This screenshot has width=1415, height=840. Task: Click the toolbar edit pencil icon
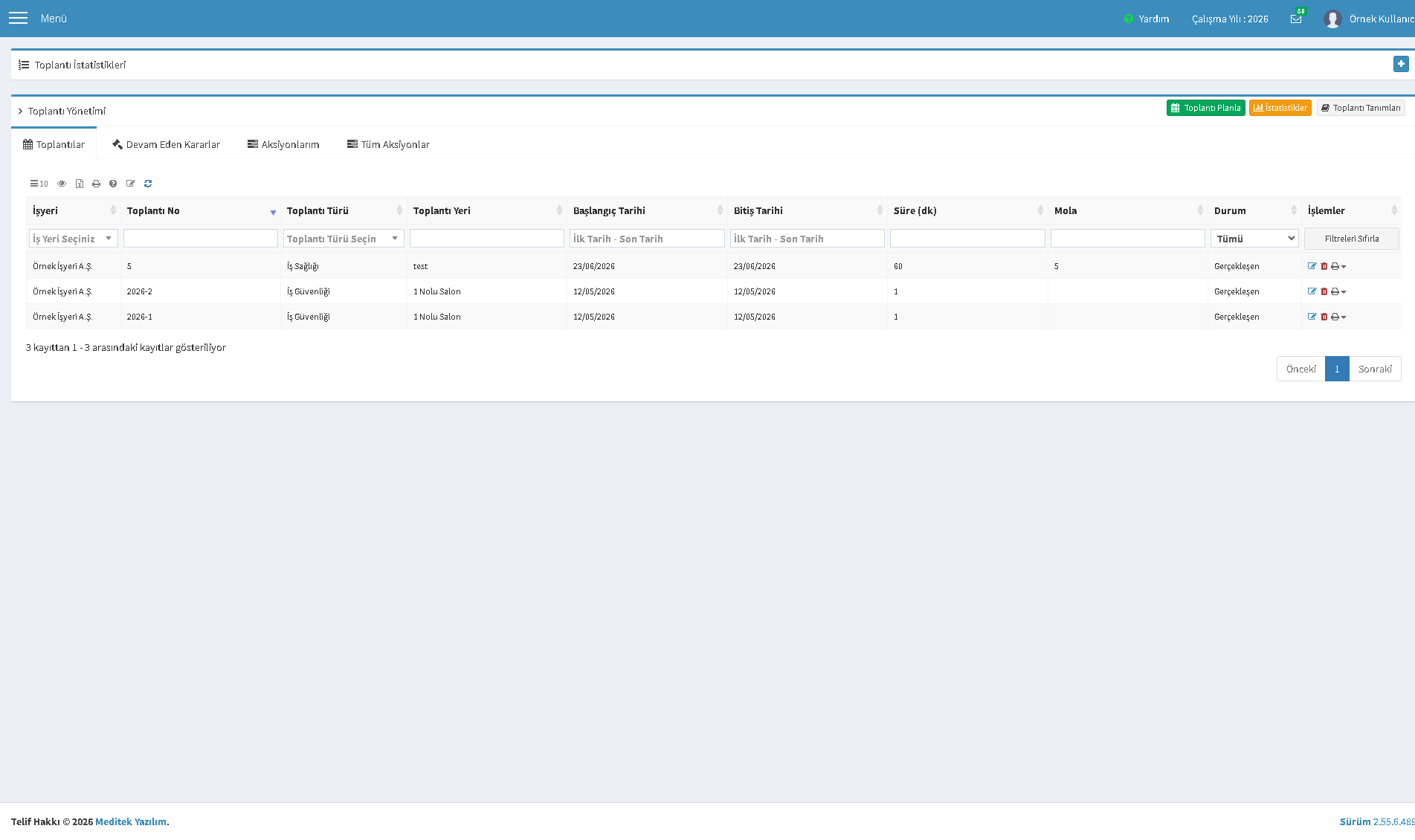click(131, 184)
